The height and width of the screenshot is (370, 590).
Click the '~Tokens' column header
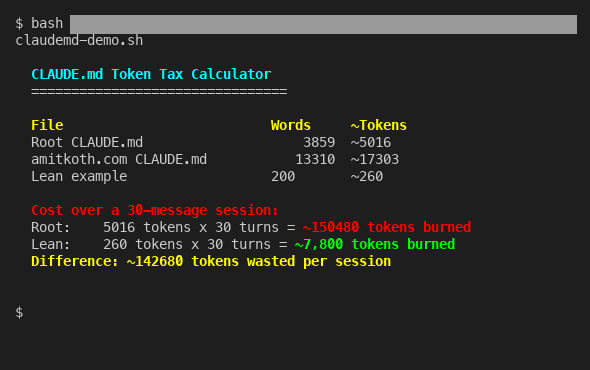point(379,125)
